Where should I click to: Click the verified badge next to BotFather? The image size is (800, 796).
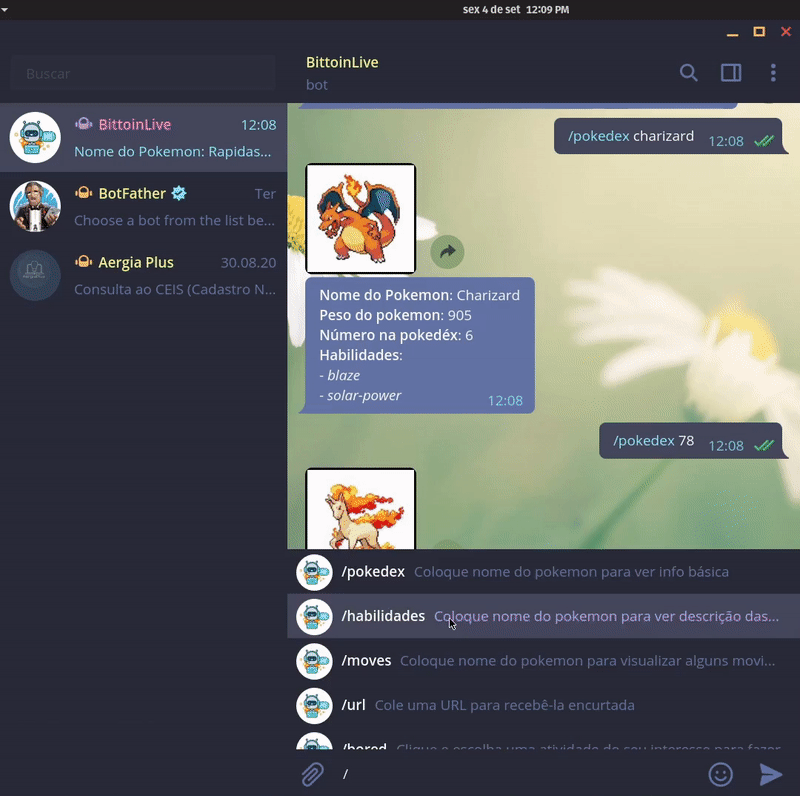pyautogui.click(x=179, y=193)
